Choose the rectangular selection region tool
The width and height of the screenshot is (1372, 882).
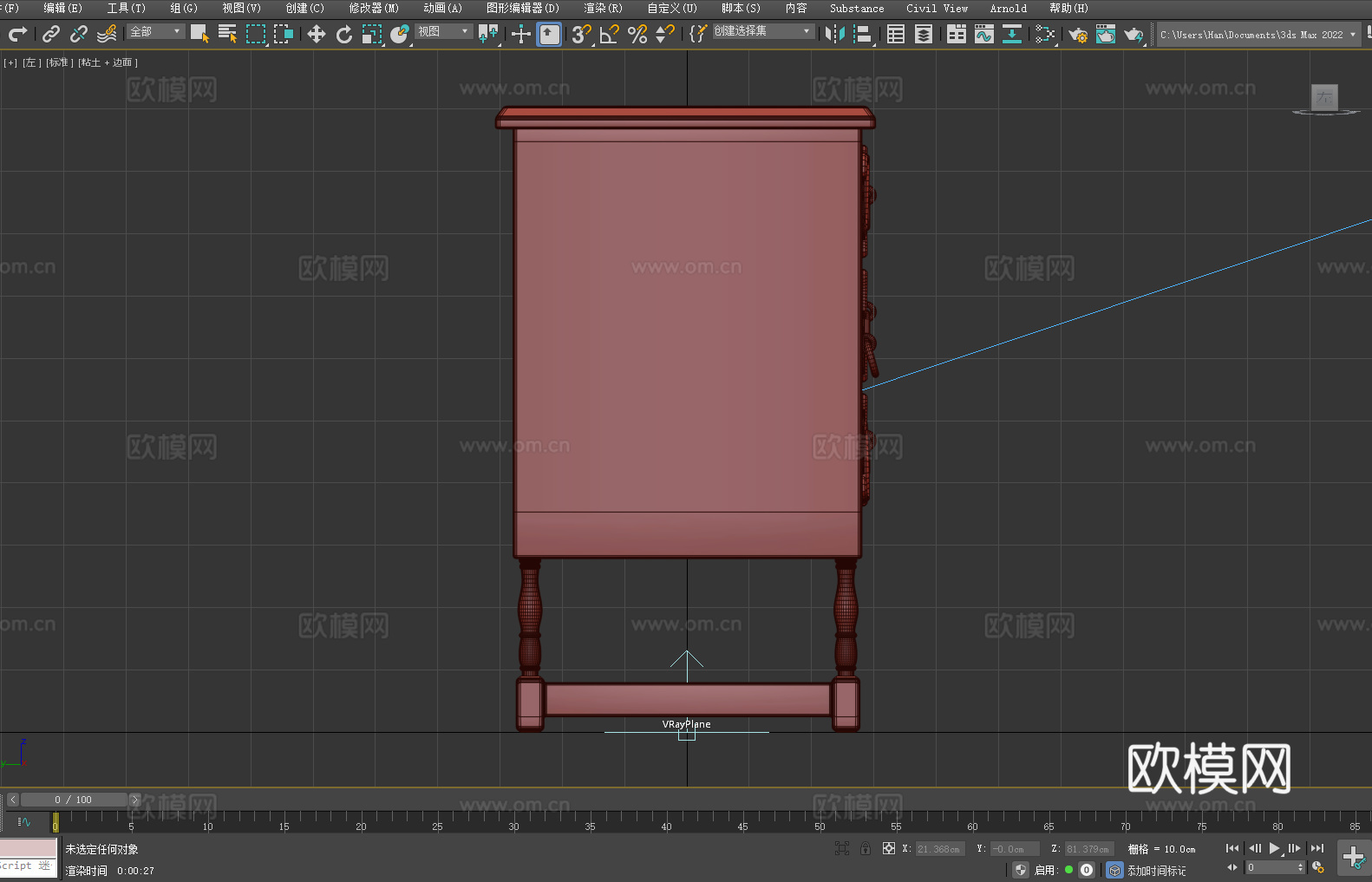point(256,34)
